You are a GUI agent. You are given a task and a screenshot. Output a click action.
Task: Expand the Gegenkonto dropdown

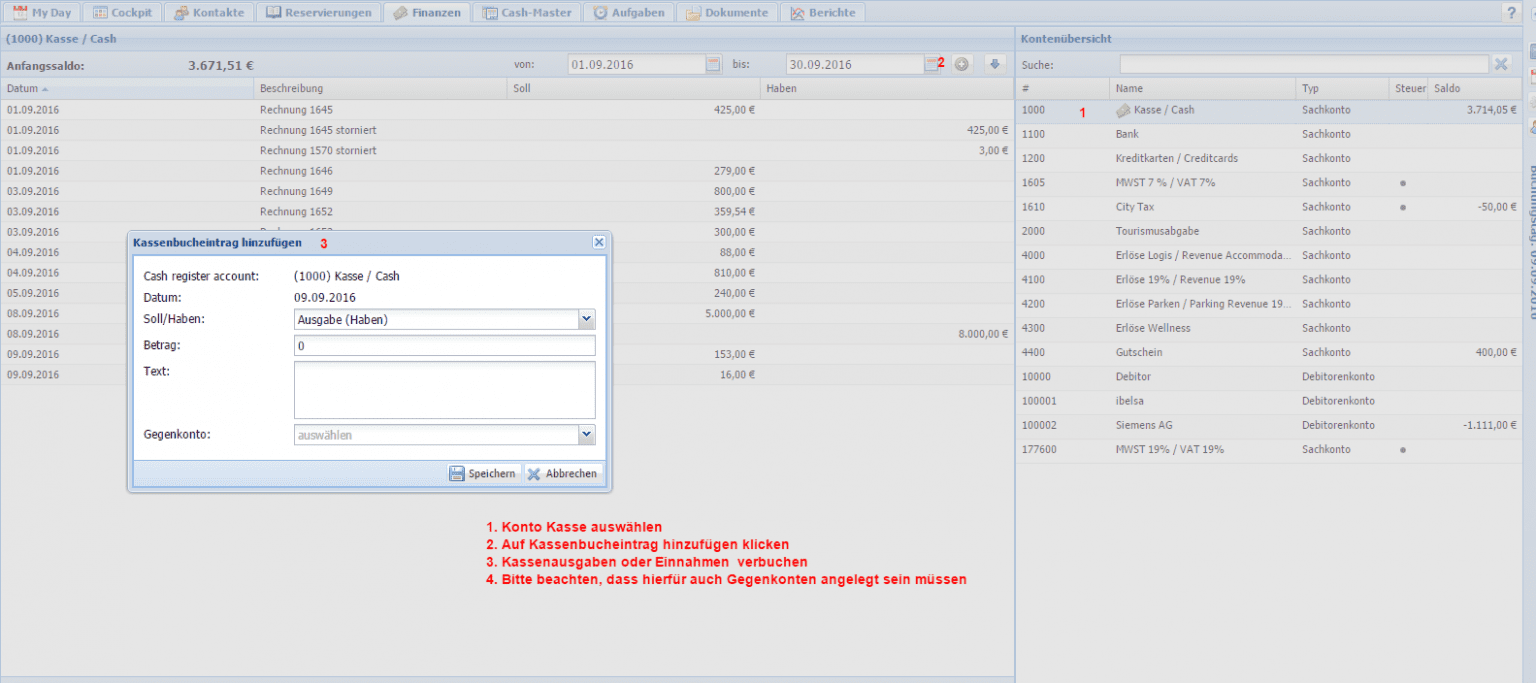click(586, 435)
